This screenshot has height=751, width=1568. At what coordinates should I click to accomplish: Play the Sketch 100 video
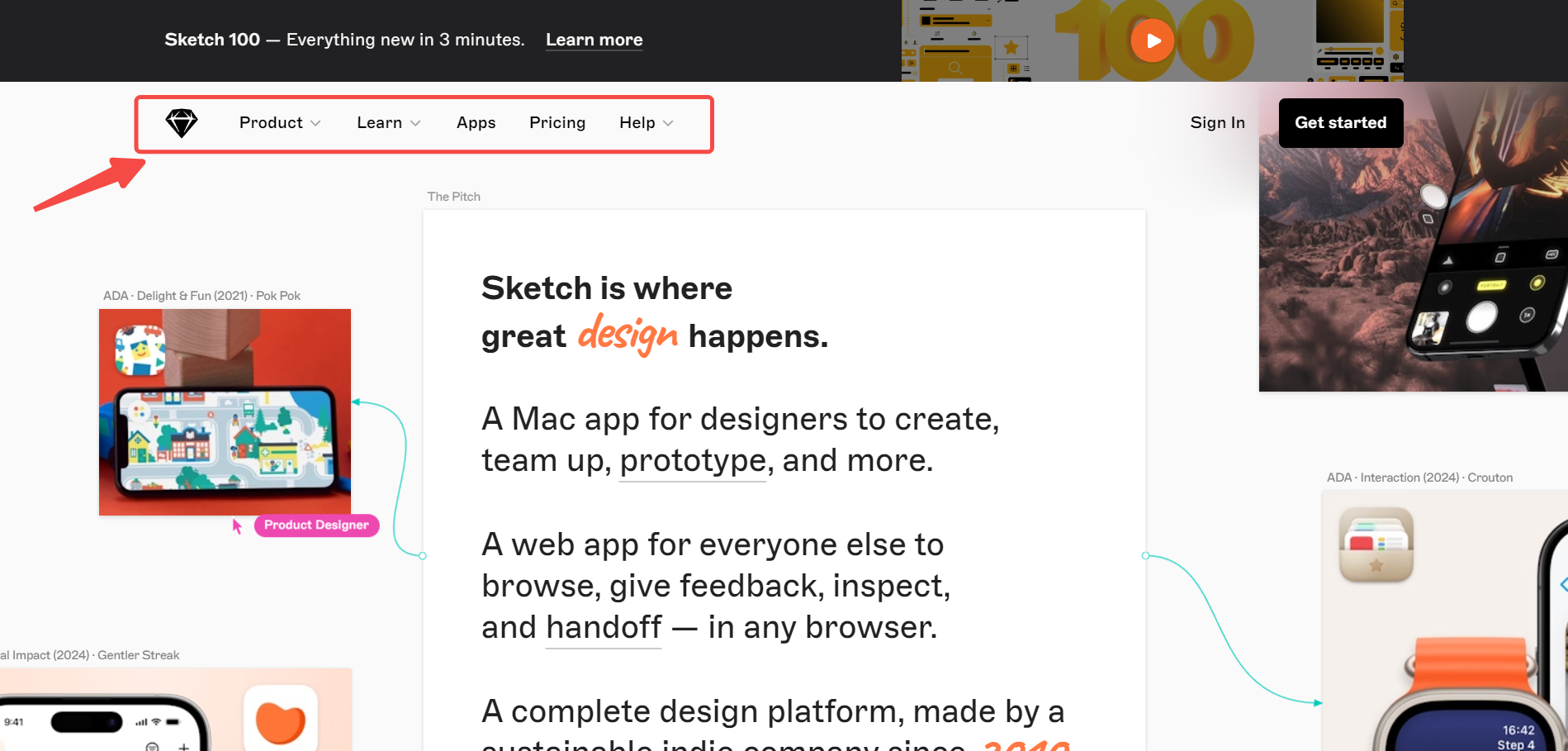click(1153, 40)
